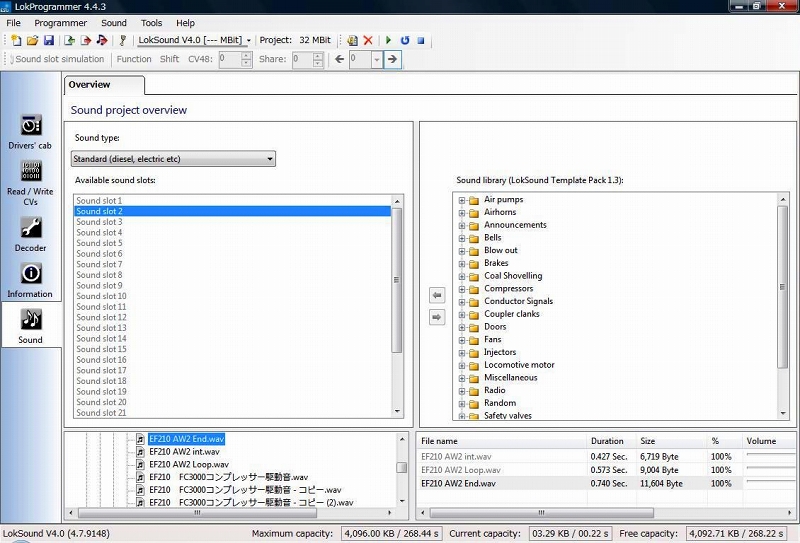
Task: Click the Function toolbar button
Action: pos(134,59)
